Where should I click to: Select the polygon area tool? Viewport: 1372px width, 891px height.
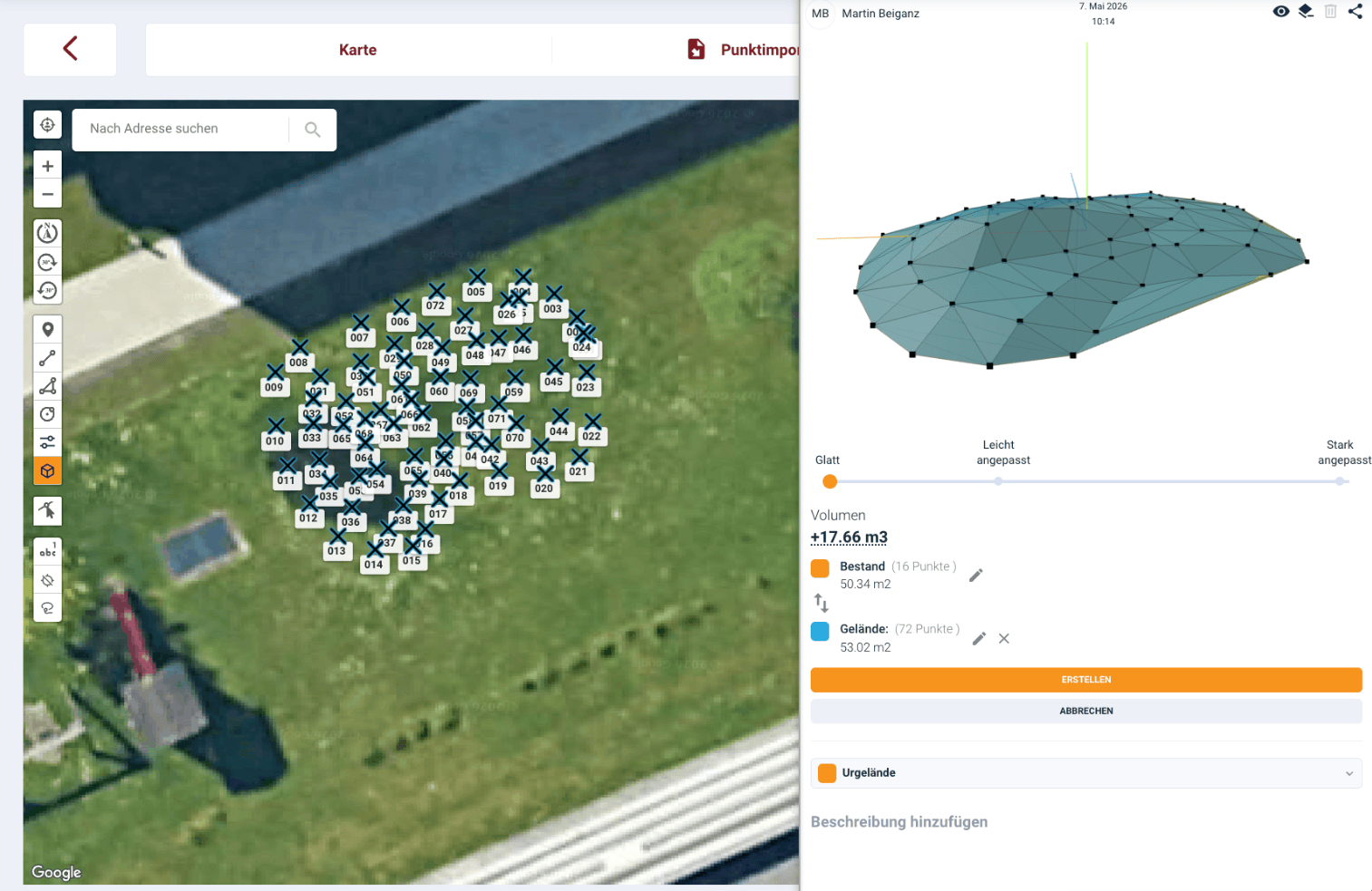coord(47,386)
